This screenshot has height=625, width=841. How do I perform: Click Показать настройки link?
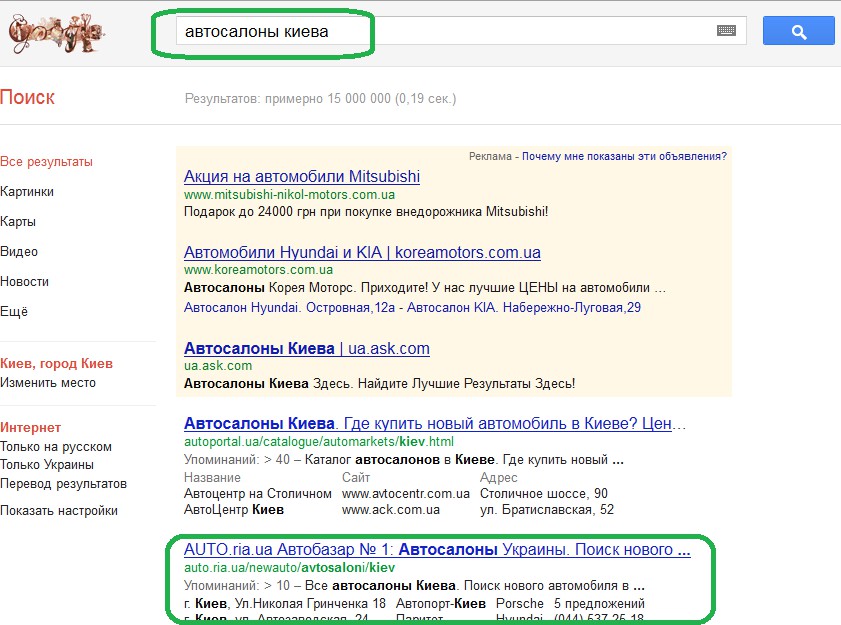tap(58, 510)
